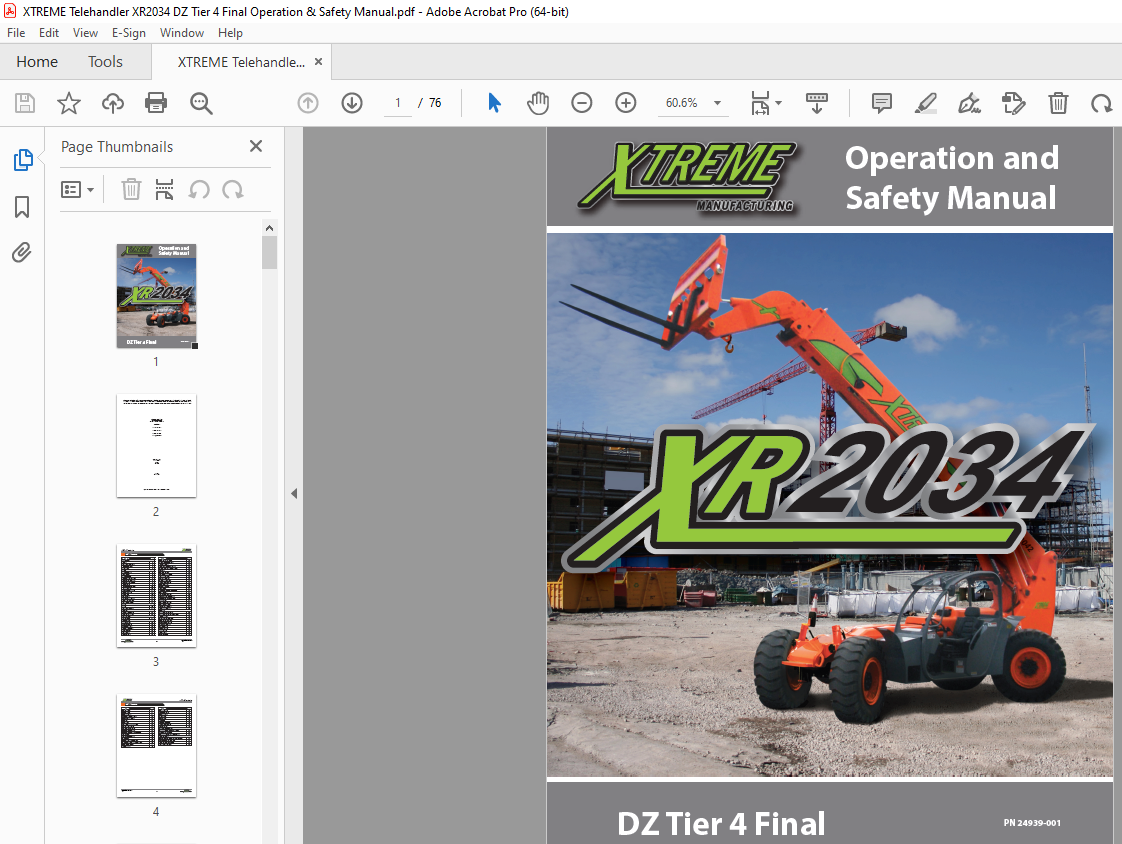Click the Edit PDF stamp icon

[x=1014, y=103]
